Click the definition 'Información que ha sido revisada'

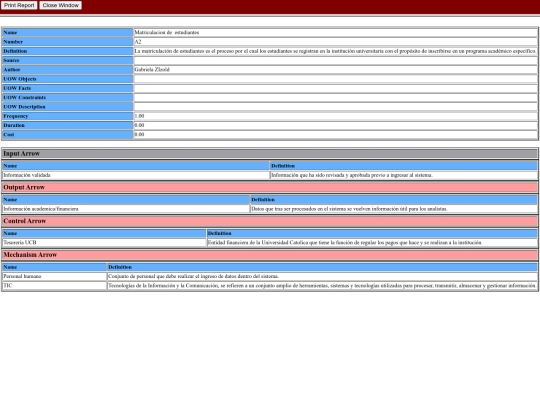coord(352,175)
